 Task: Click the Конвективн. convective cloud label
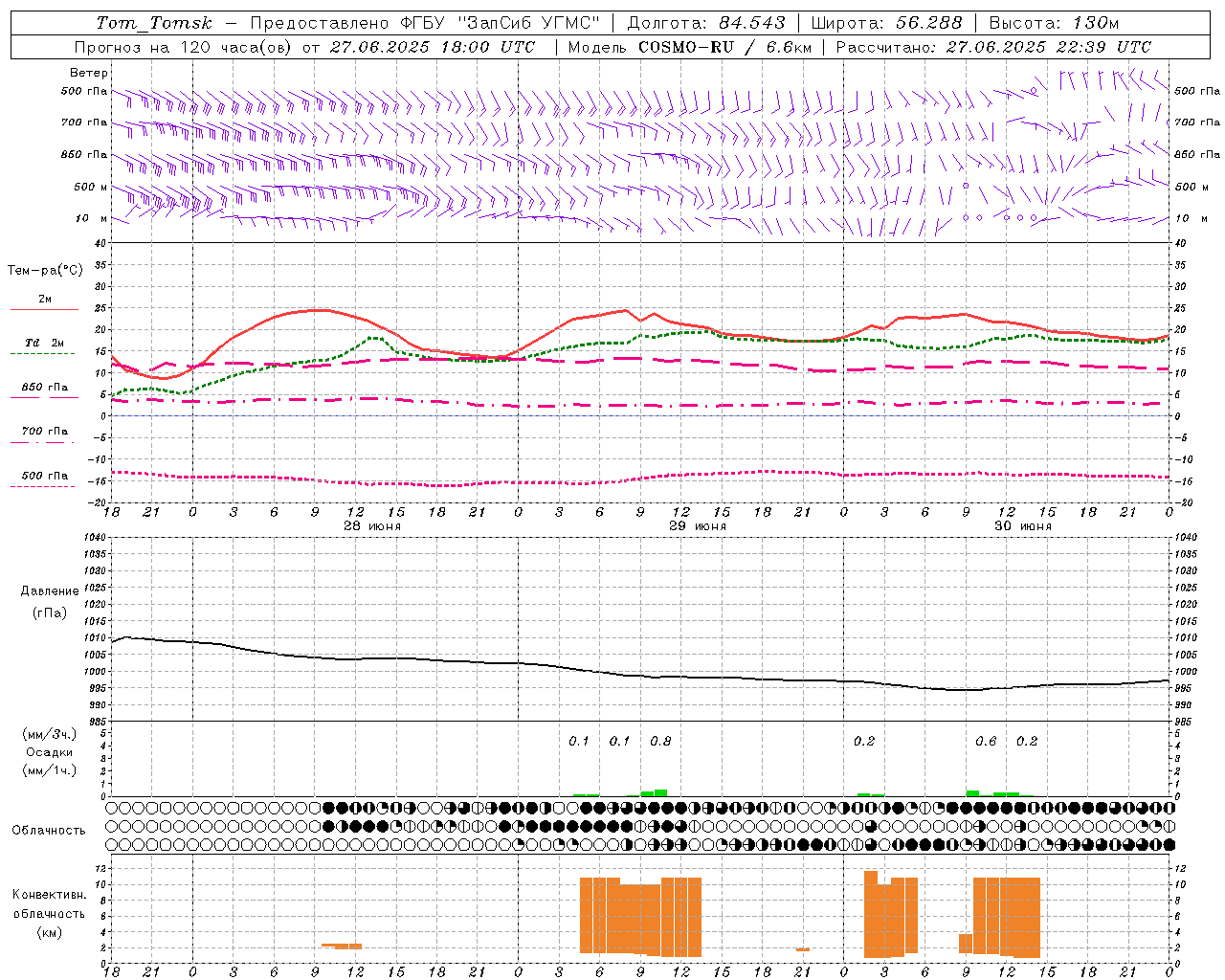pos(49,895)
